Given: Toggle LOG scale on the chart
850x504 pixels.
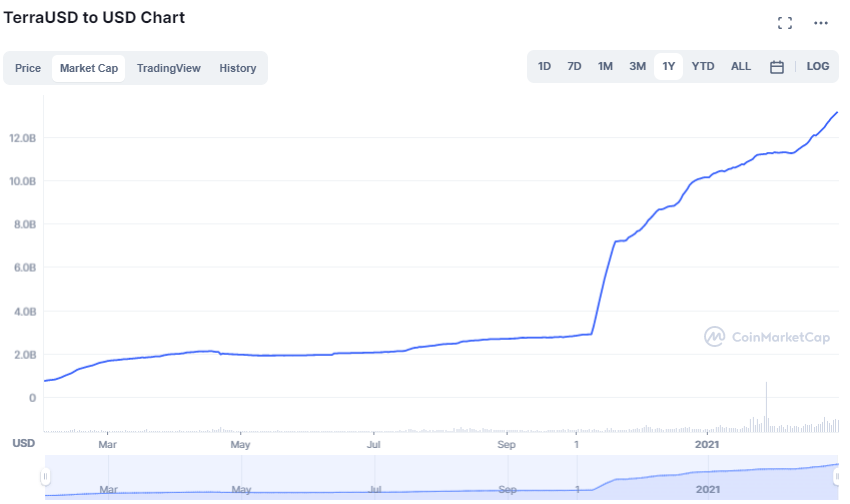Looking at the screenshot, I should [817, 66].
